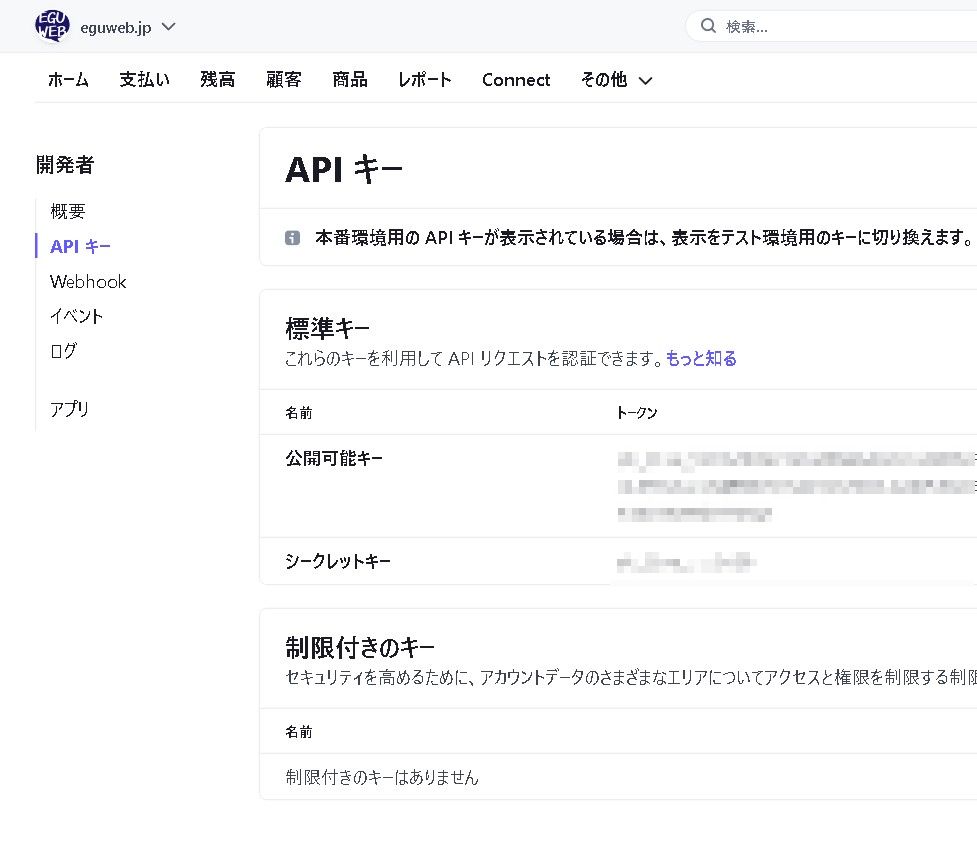
Task: View the レポート tab
Action: 424,80
